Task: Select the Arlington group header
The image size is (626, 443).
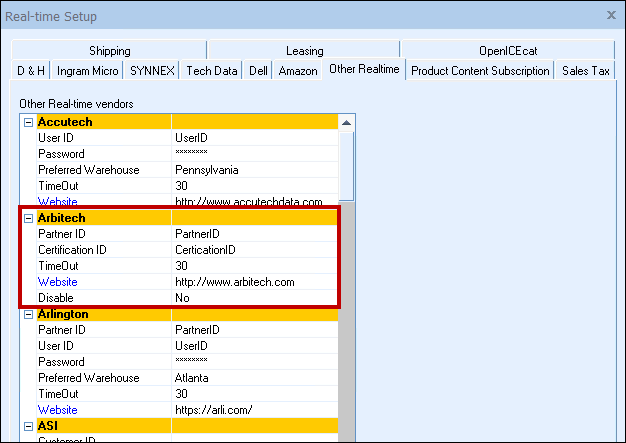Action: [x=187, y=314]
